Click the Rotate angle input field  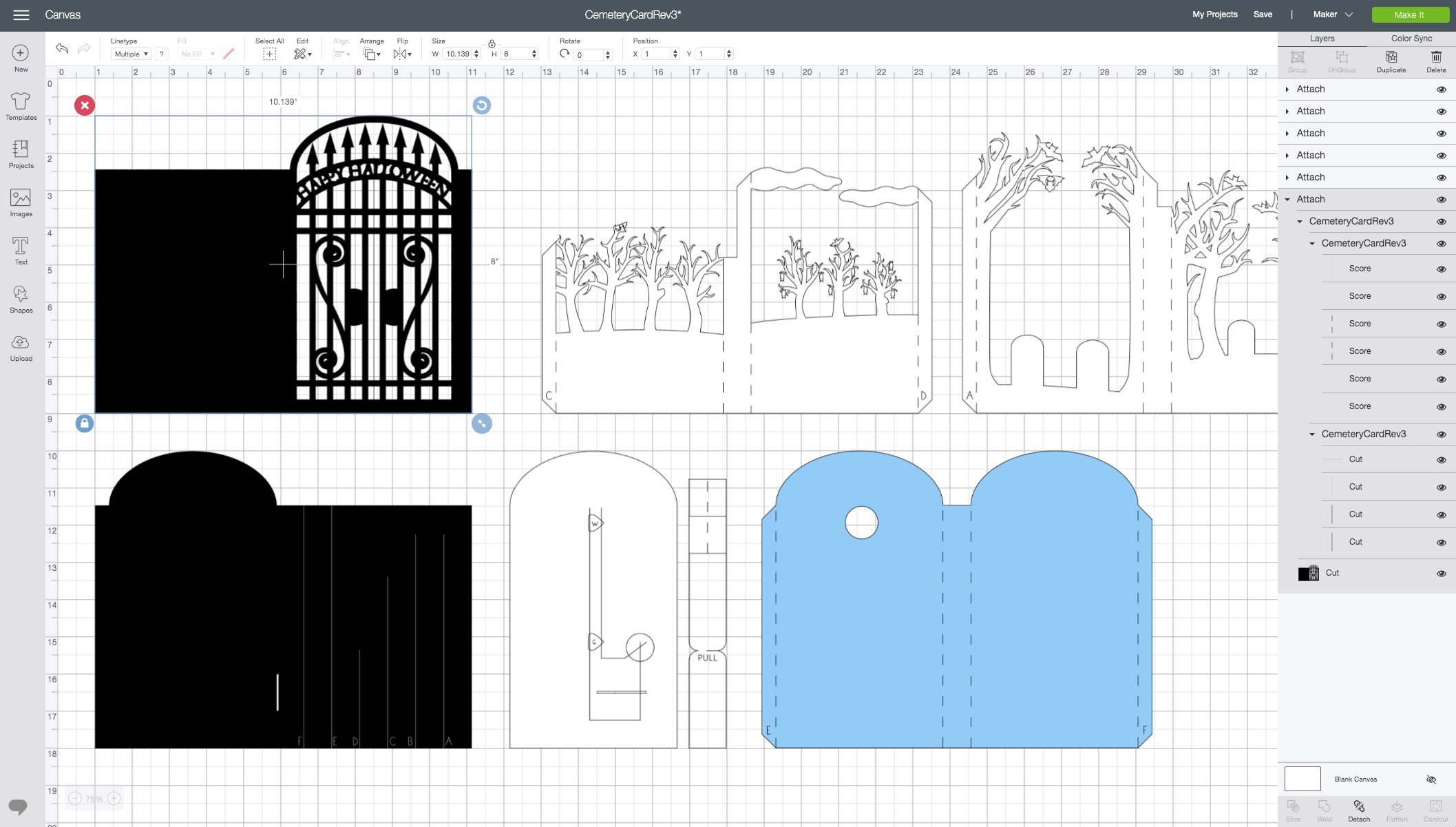click(x=589, y=55)
